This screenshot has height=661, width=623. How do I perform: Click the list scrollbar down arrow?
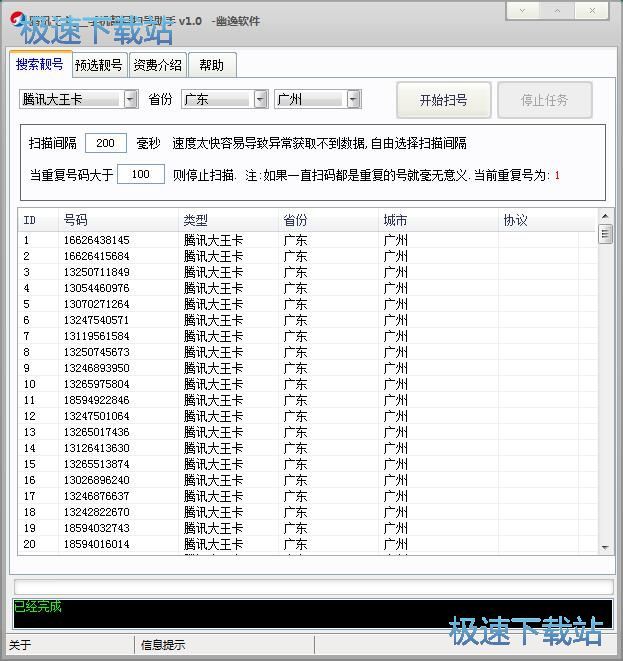point(605,547)
